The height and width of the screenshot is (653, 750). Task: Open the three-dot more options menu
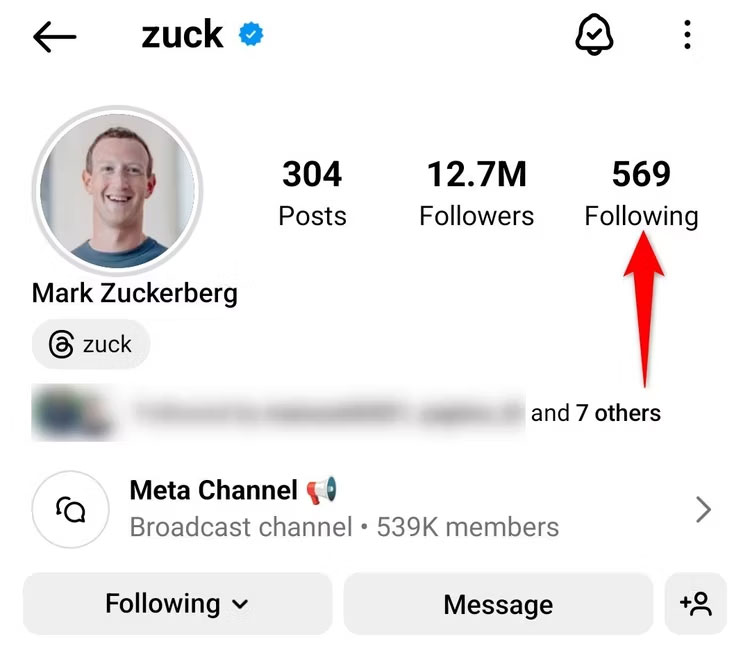click(x=687, y=36)
